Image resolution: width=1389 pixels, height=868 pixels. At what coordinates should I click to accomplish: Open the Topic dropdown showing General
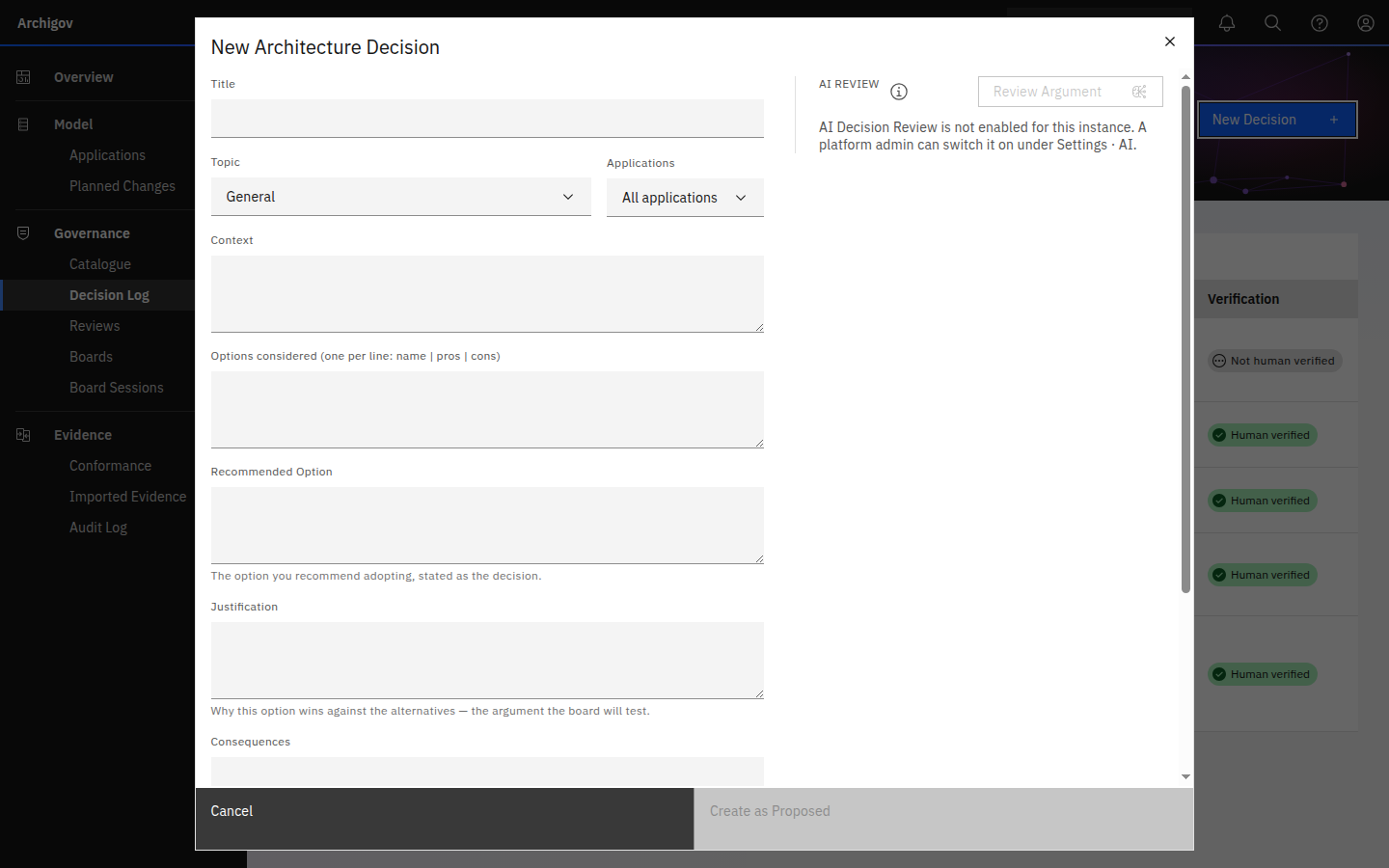400,197
